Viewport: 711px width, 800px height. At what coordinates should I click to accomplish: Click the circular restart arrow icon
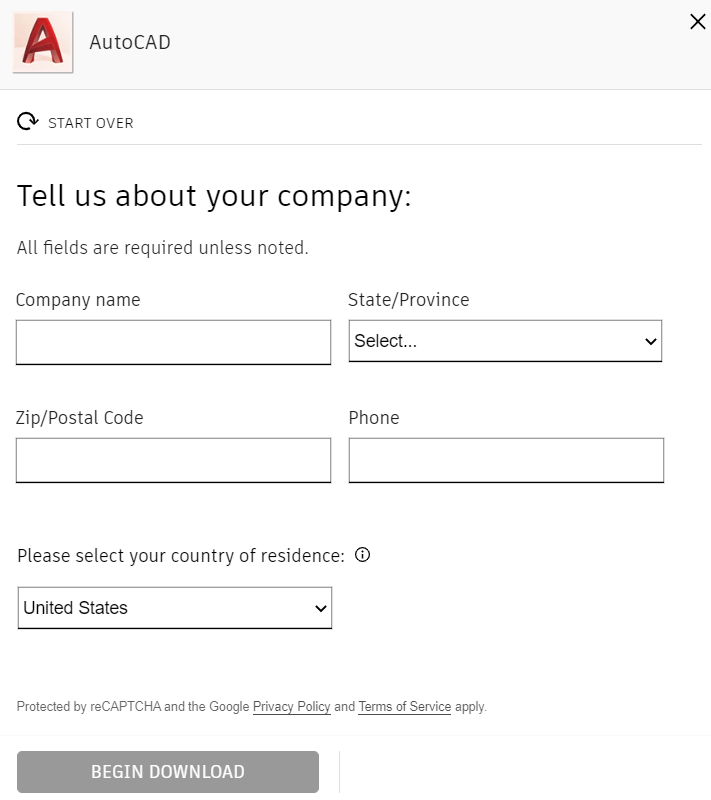27,122
